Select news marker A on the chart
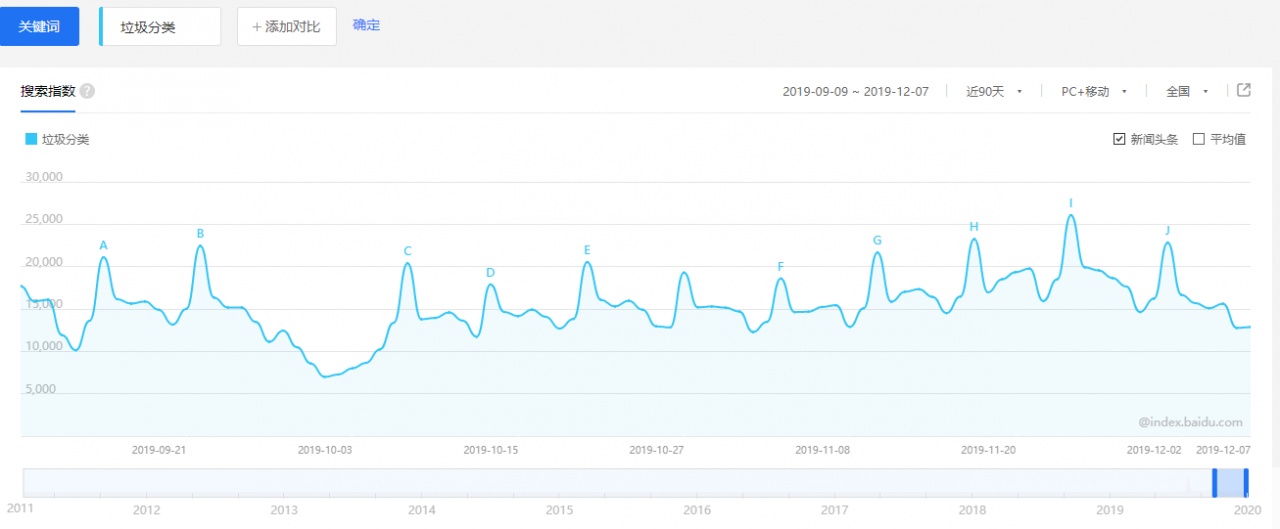This screenshot has height=529, width=1280. coord(103,245)
